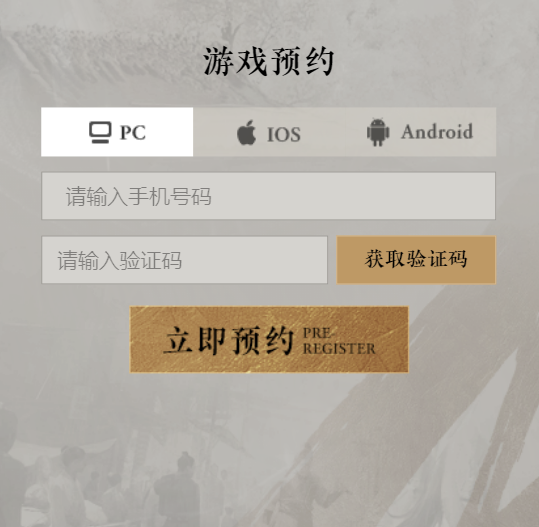Click the "PC" text label
The image size is (539, 527).
(x=133, y=132)
